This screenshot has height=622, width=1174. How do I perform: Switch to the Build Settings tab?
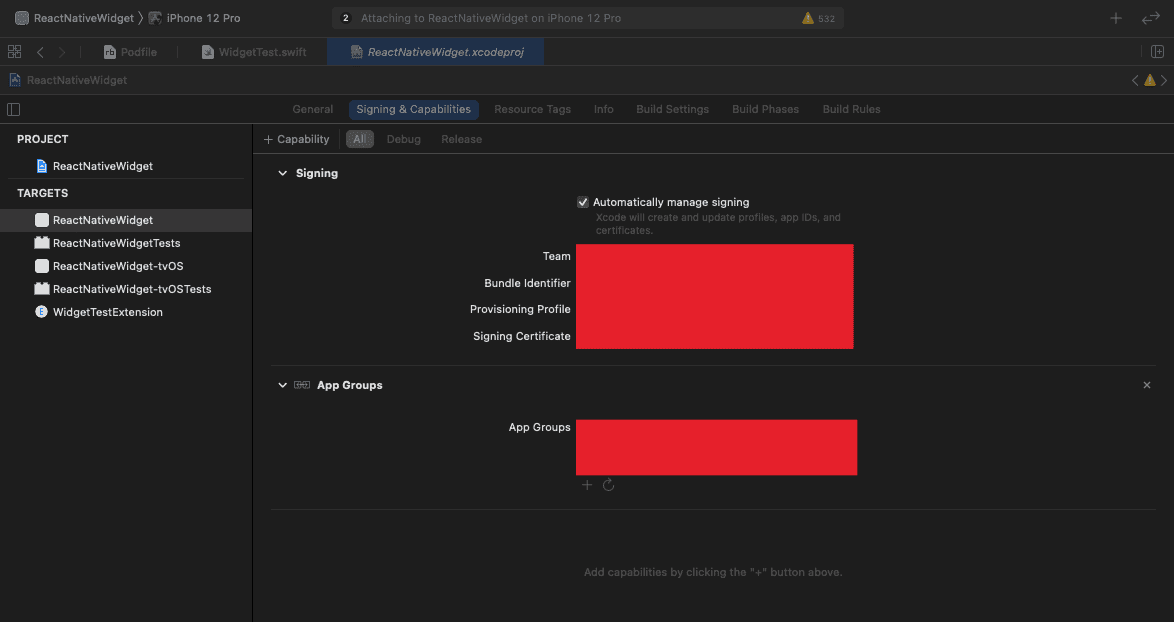(x=672, y=109)
